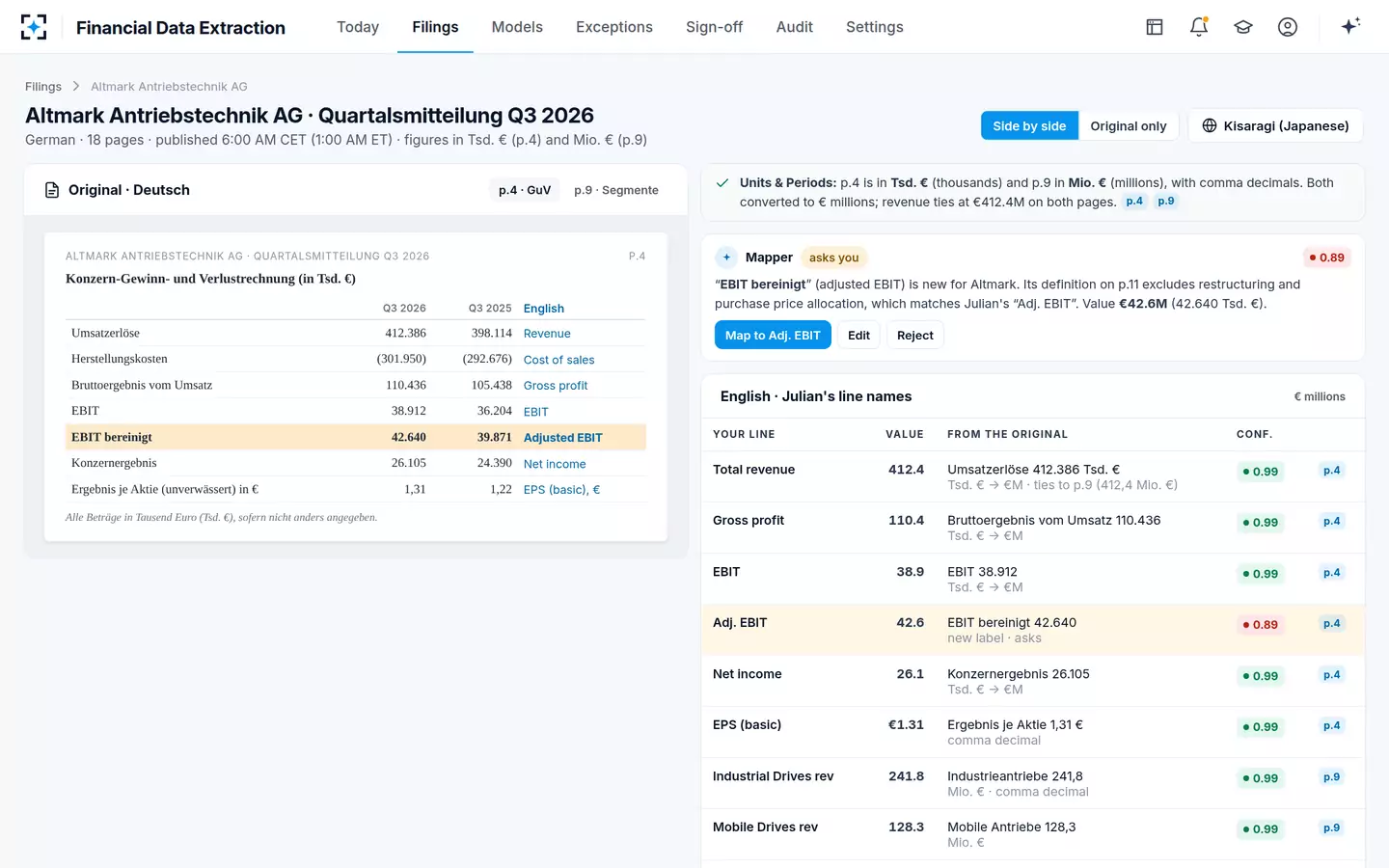Viewport: 1389px width, 868px height.
Task: Open the layout panel icon
Action: point(1155,27)
